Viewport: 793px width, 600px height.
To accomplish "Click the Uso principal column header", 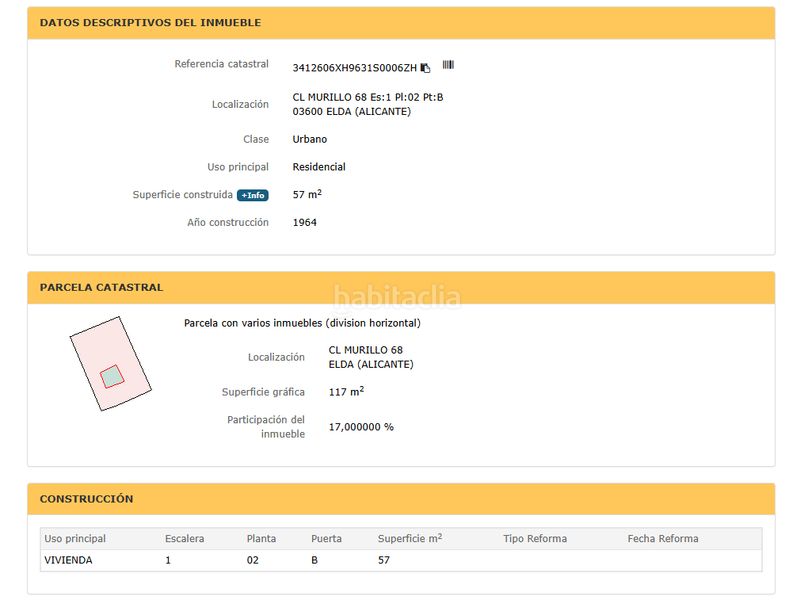I will [x=75, y=539].
